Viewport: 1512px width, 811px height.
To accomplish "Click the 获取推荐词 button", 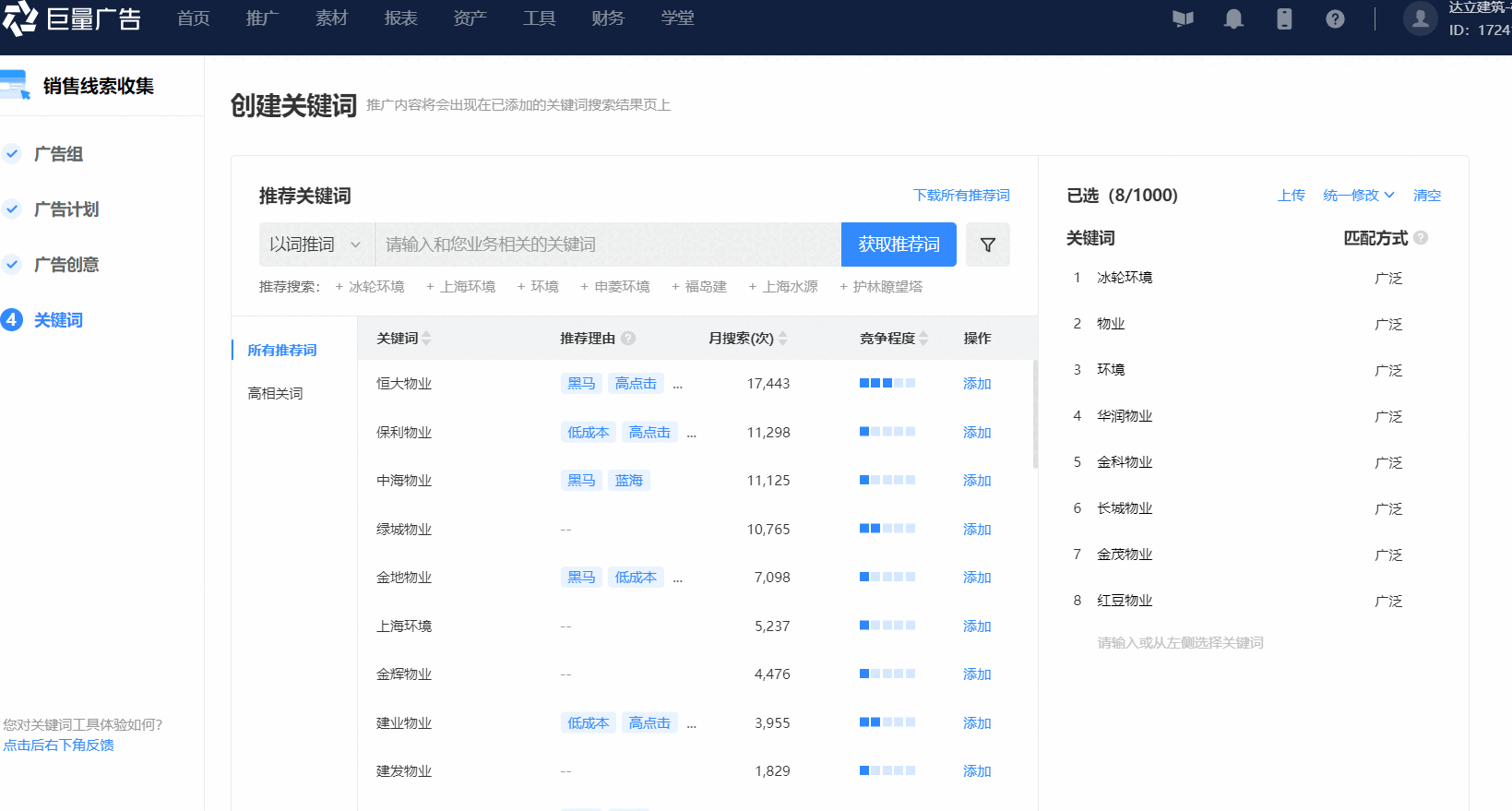I will pyautogui.click(x=899, y=244).
